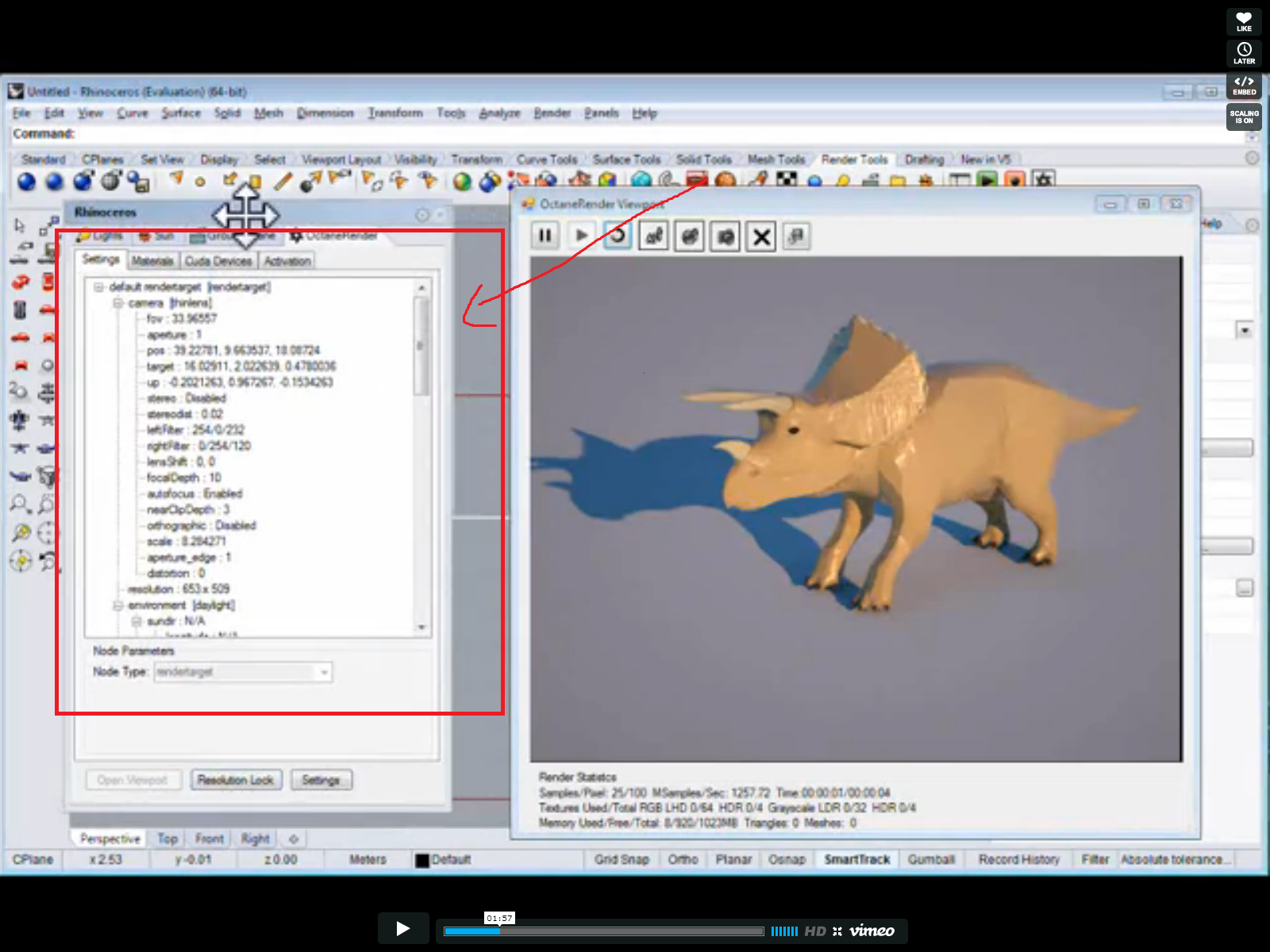This screenshot has width=1270, height=952.
Task: Switch to the Cuda Devices tab
Action: [x=218, y=261]
